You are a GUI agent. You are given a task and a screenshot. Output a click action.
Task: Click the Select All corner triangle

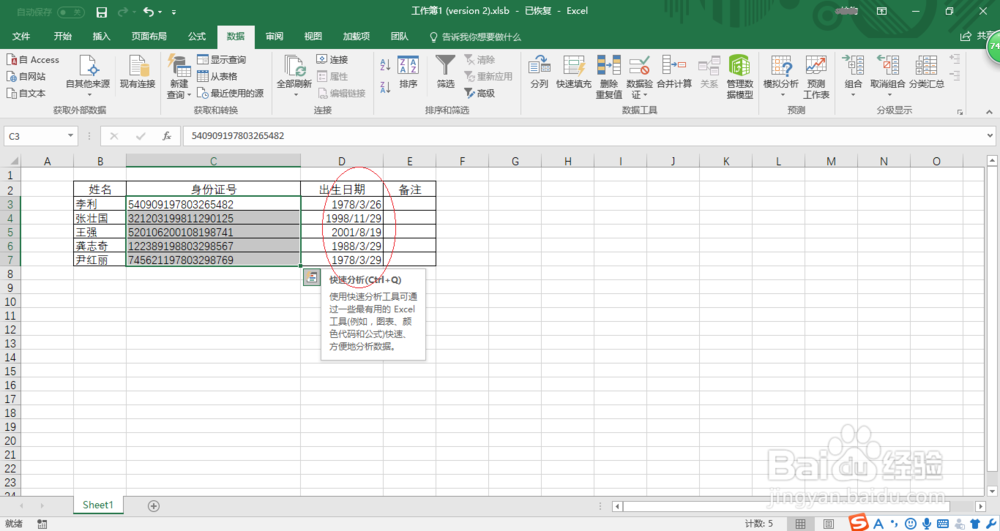[x=13, y=161]
